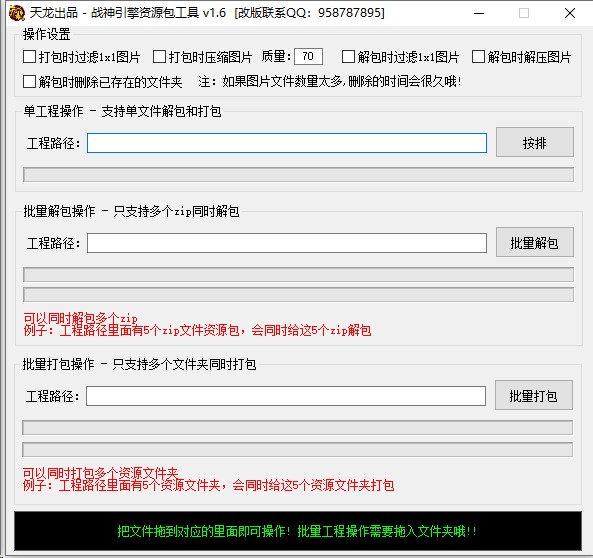Click the batch pack 工程路径 field

tap(286, 396)
